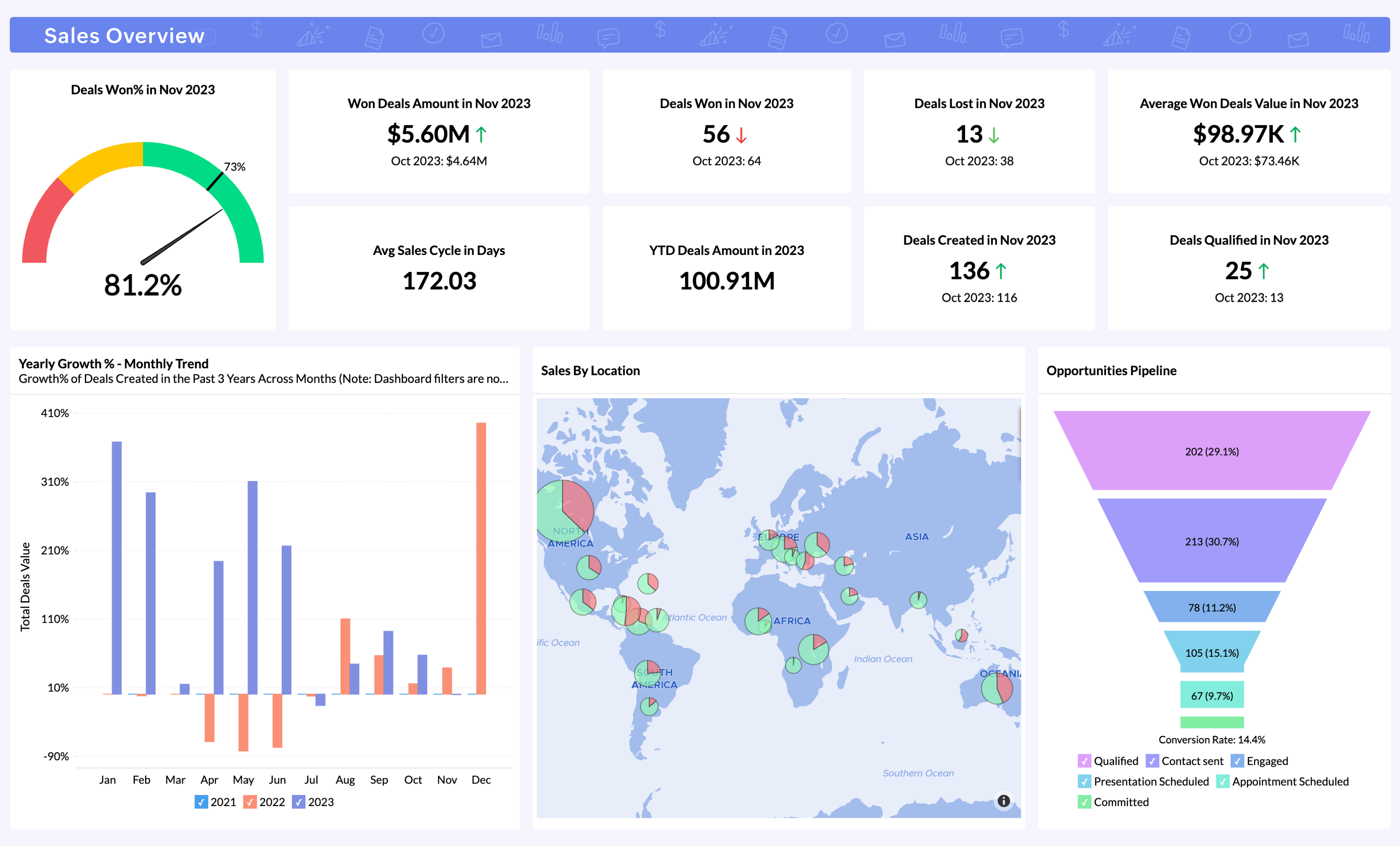The width and height of the screenshot is (1400, 846).
Task: Uncheck the 2021 checkbox in growth chart legend
Action: tap(202, 802)
